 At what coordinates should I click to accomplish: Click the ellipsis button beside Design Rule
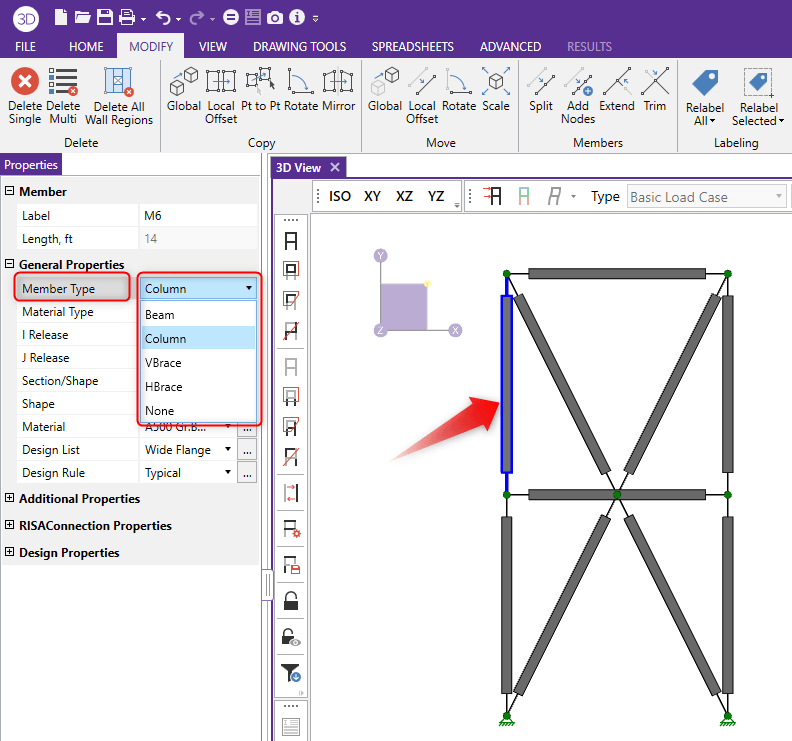tap(247, 473)
